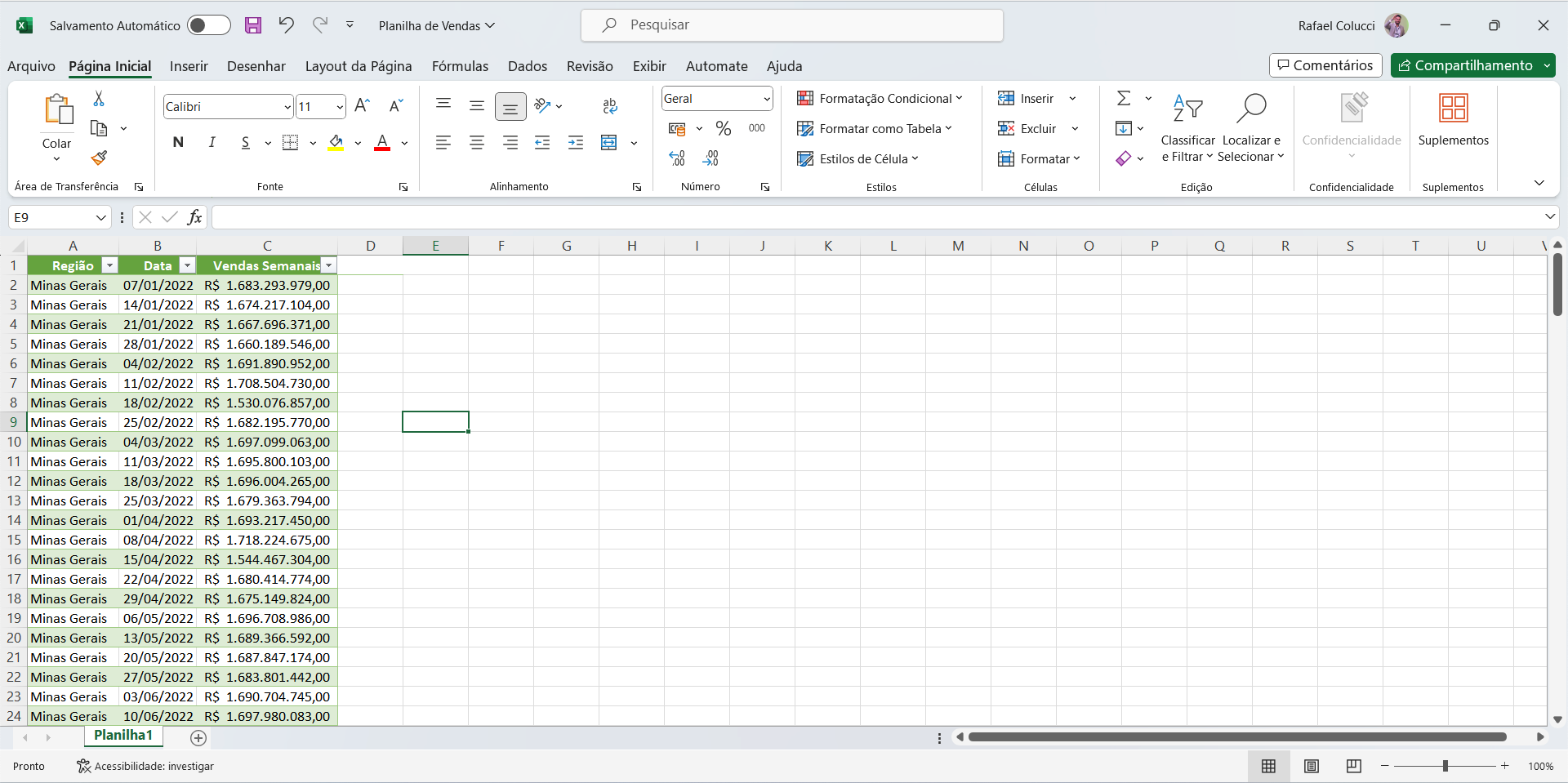1568x783 pixels.
Task: Apply percent style format
Action: click(724, 128)
